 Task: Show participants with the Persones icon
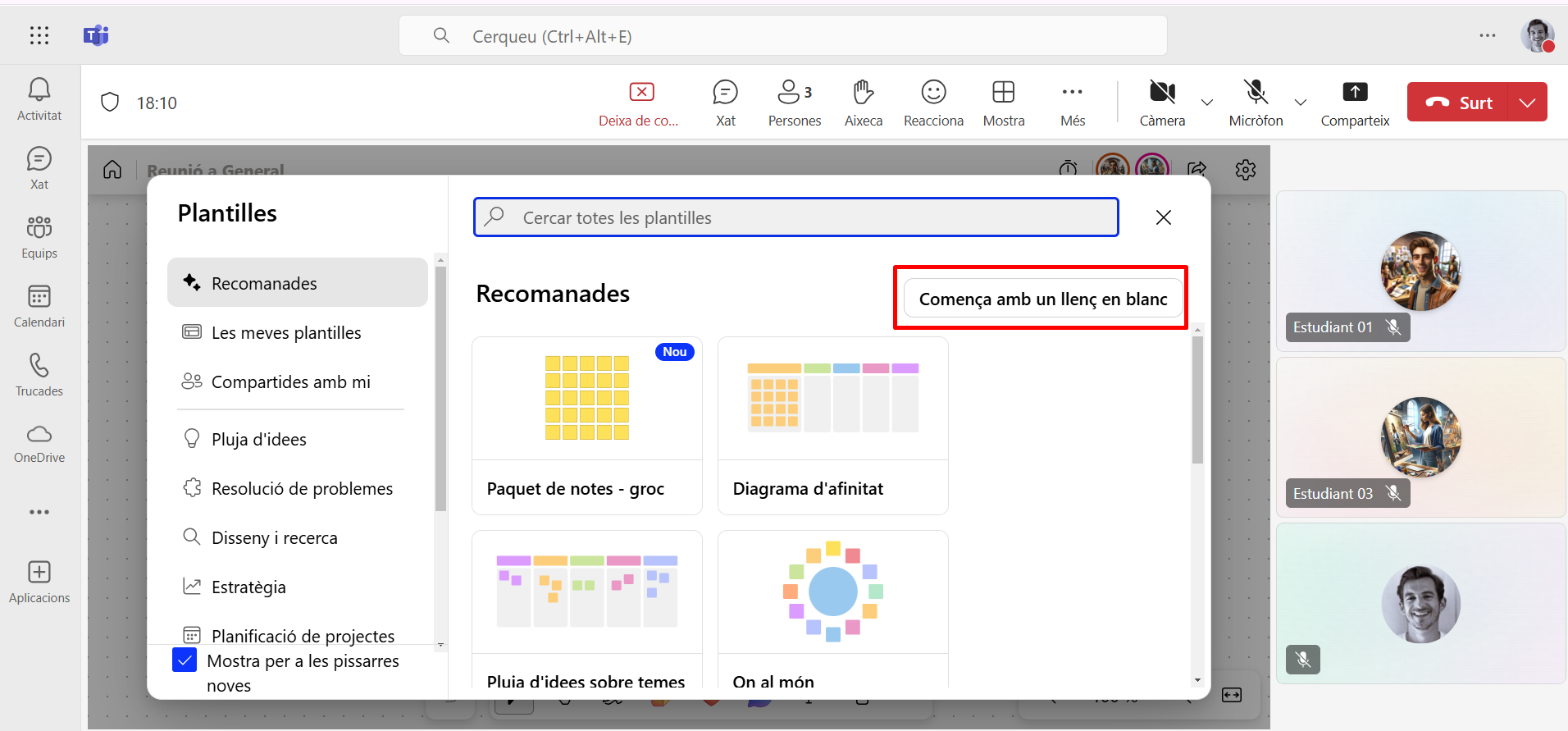[794, 103]
